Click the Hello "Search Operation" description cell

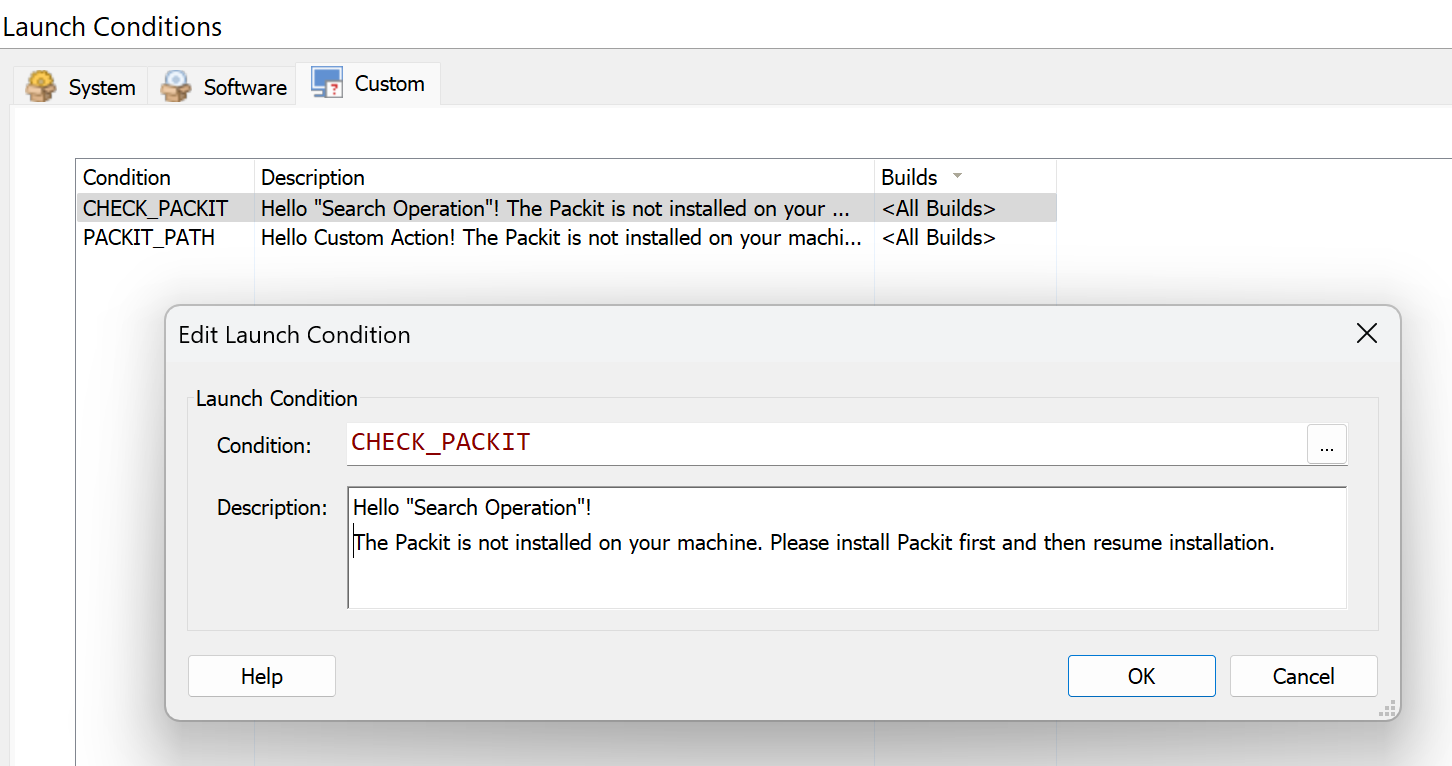[564, 208]
